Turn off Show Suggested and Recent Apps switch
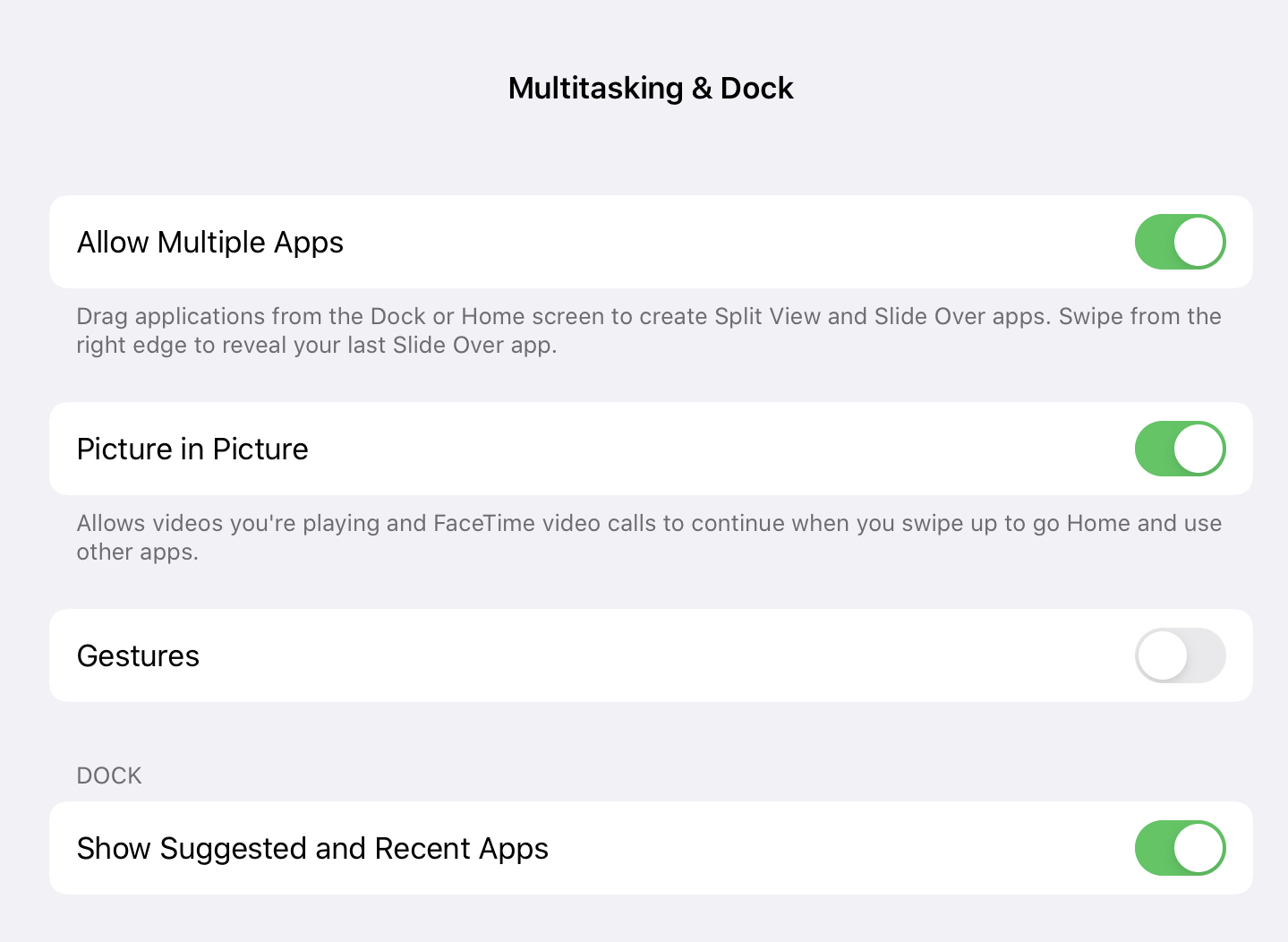 point(1180,848)
